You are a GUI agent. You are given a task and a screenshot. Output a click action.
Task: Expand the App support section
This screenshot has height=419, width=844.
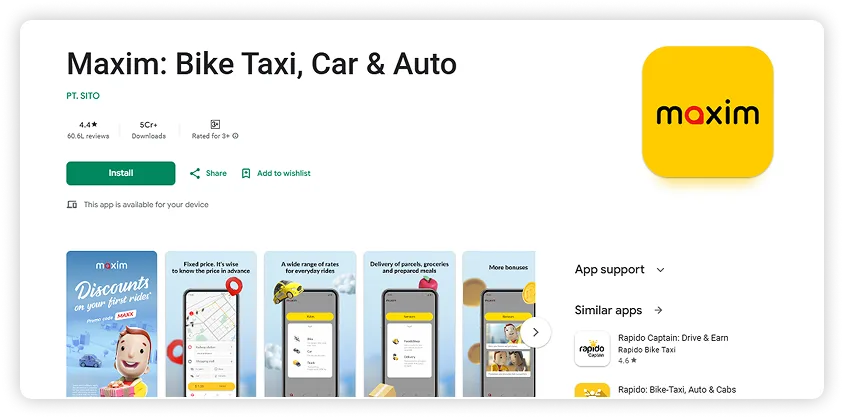tap(660, 270)
